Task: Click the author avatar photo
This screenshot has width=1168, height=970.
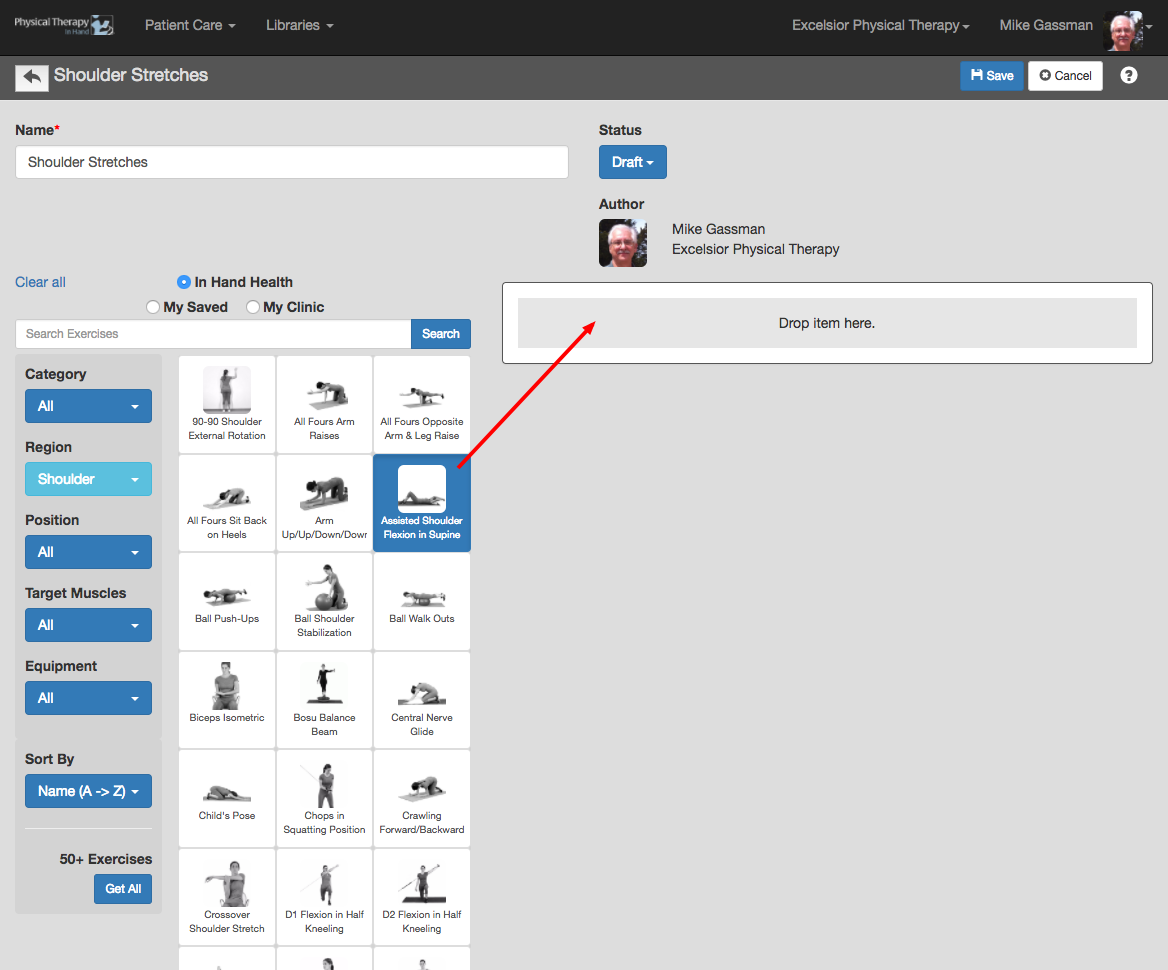Action: point(622,242)
